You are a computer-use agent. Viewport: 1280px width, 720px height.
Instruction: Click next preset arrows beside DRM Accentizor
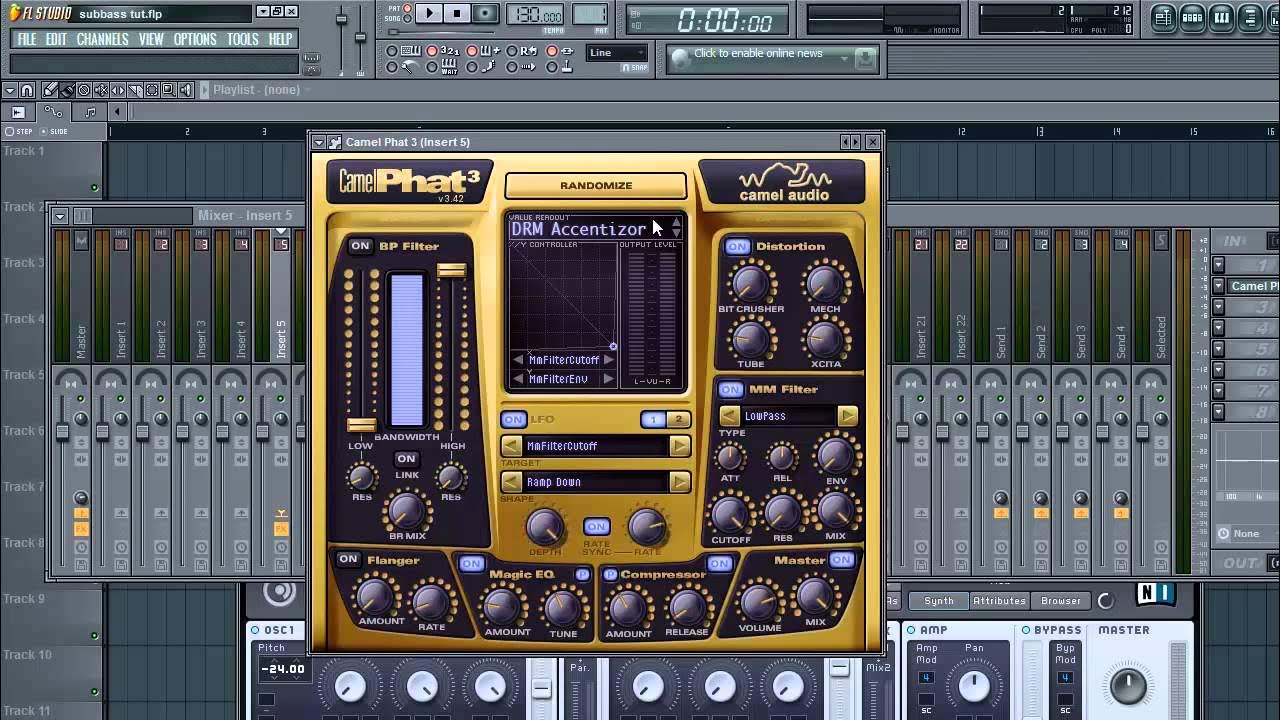(676, 228)
